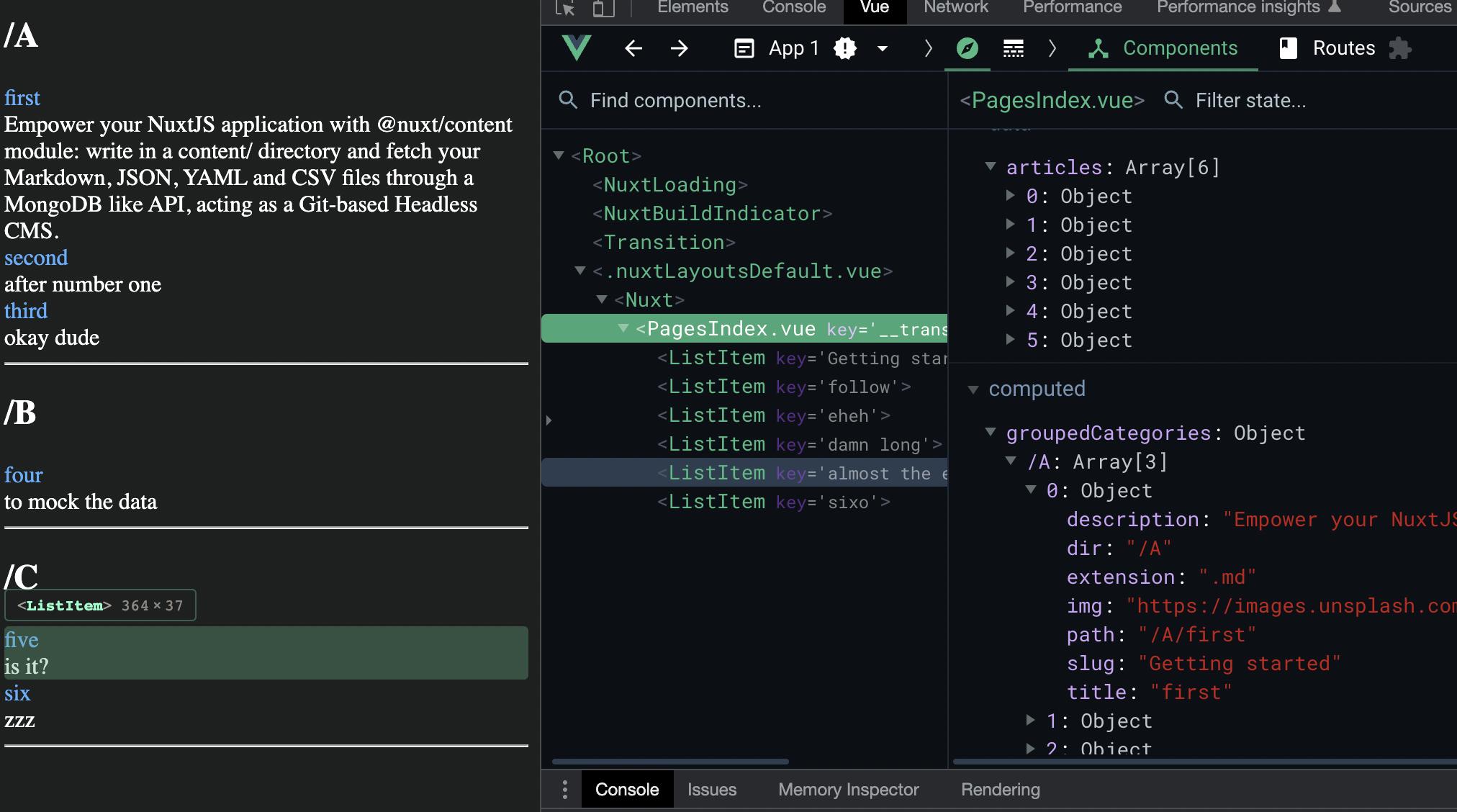Open the Sources tab
Image resolution: width=1457 pixels, height=812 pixels.
coord(1420,7)
